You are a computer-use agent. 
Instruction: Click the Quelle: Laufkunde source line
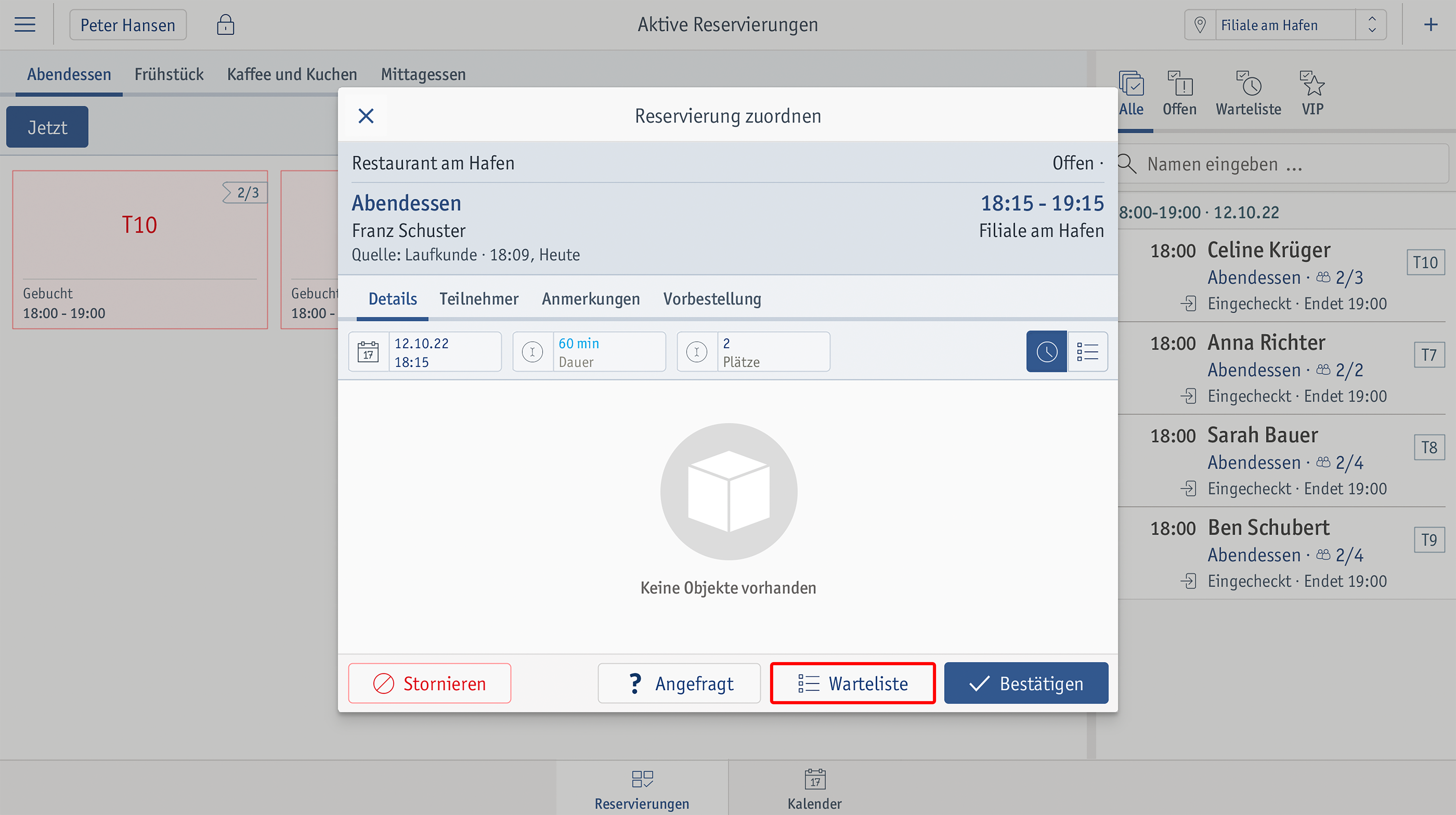click(x=466, y=255)
